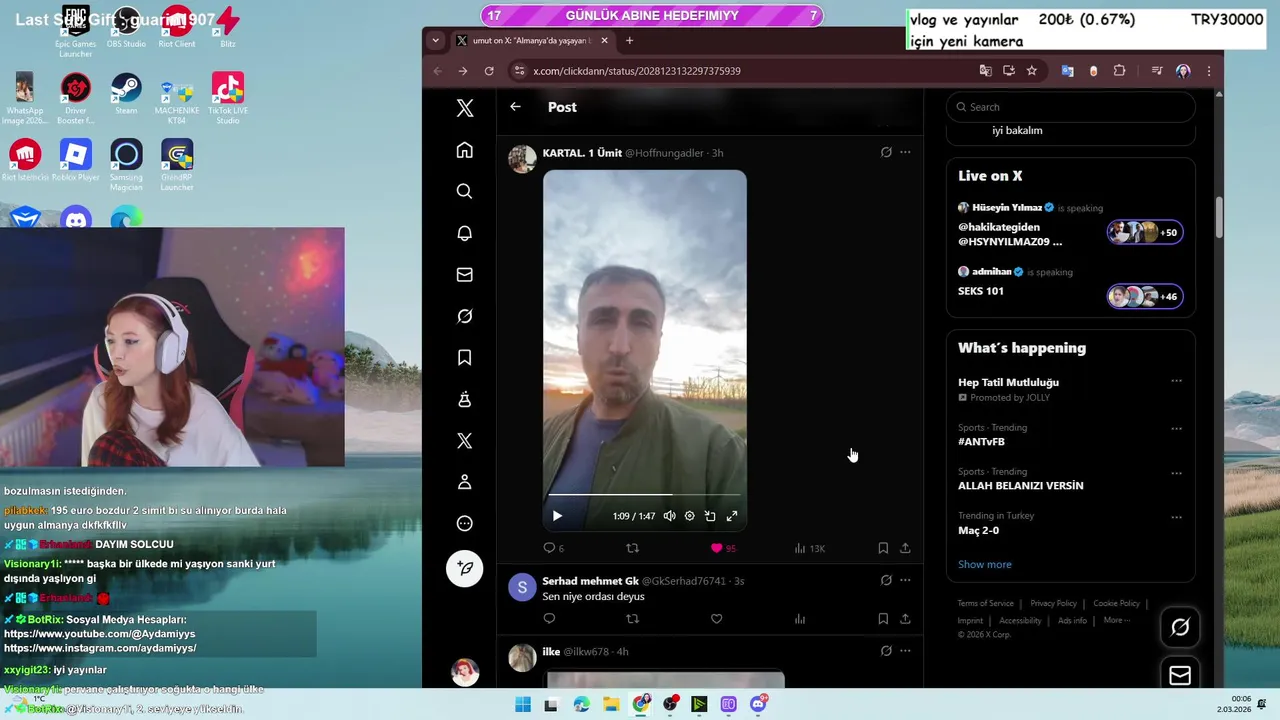Expand the video to fullscreen

pyautogui.click(x=732, y=516)
